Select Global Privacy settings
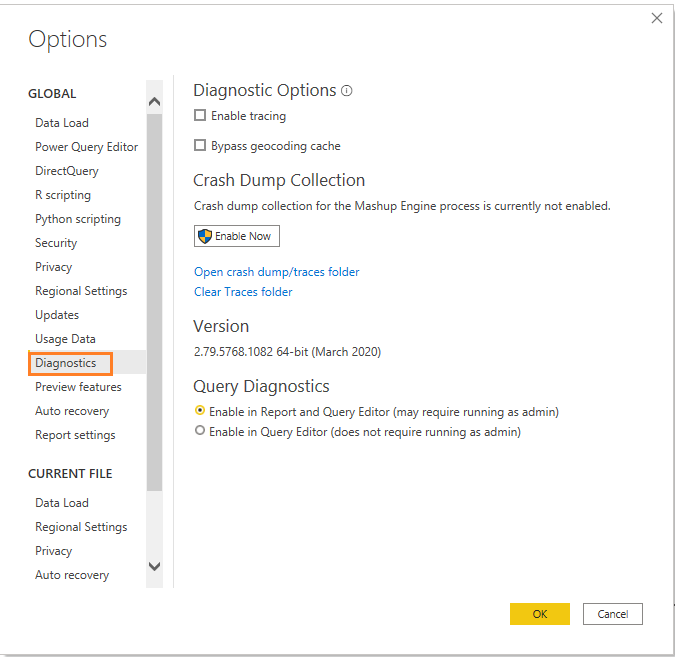 [53, 267]
